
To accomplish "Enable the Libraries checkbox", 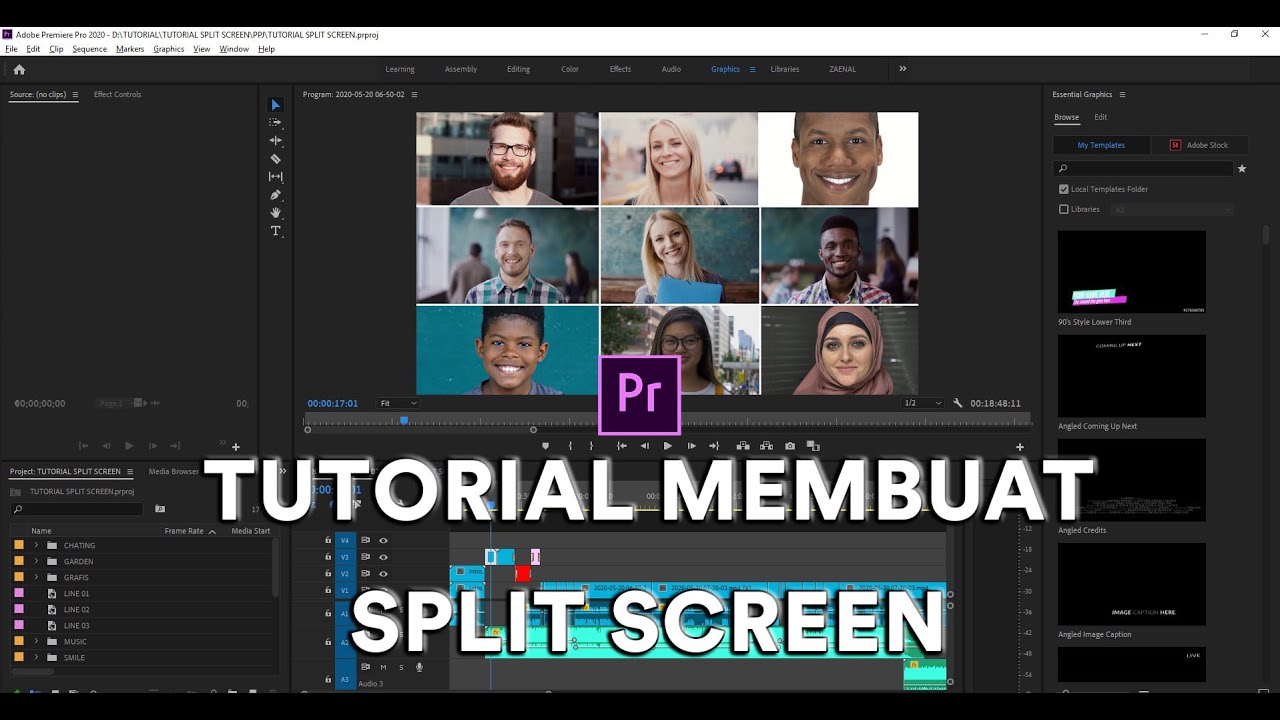I will coord(1064,209).
